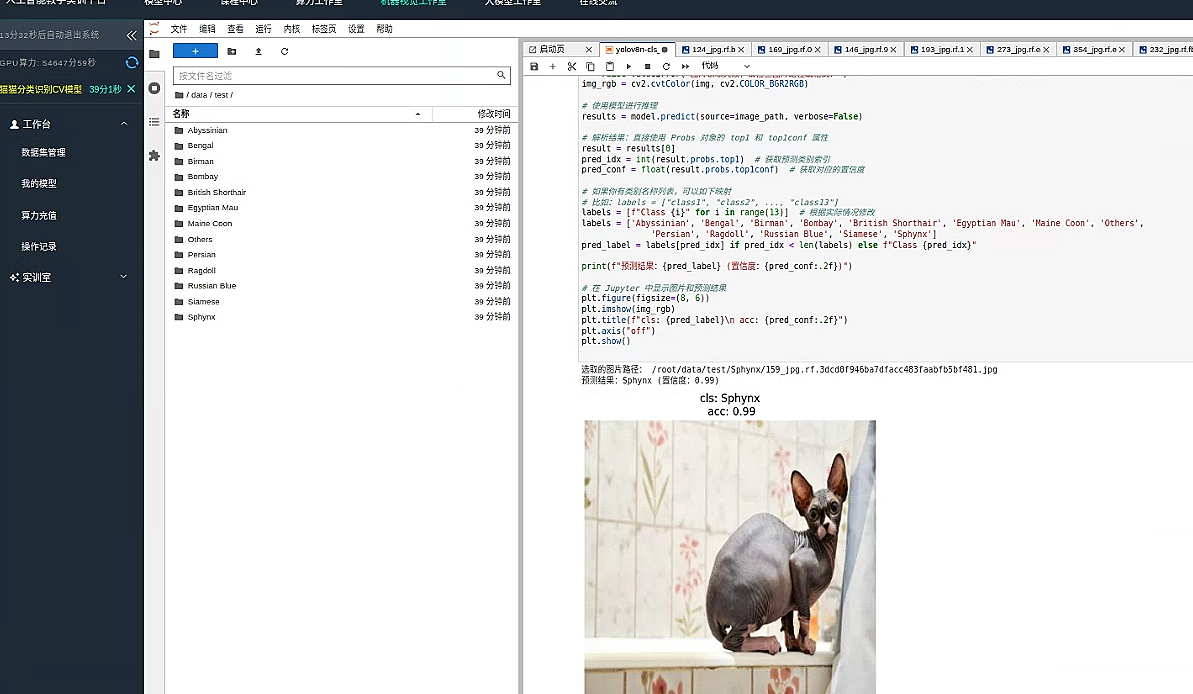Collapse the 工作台 section
1193x694 pixels.
tap(124, 124)
